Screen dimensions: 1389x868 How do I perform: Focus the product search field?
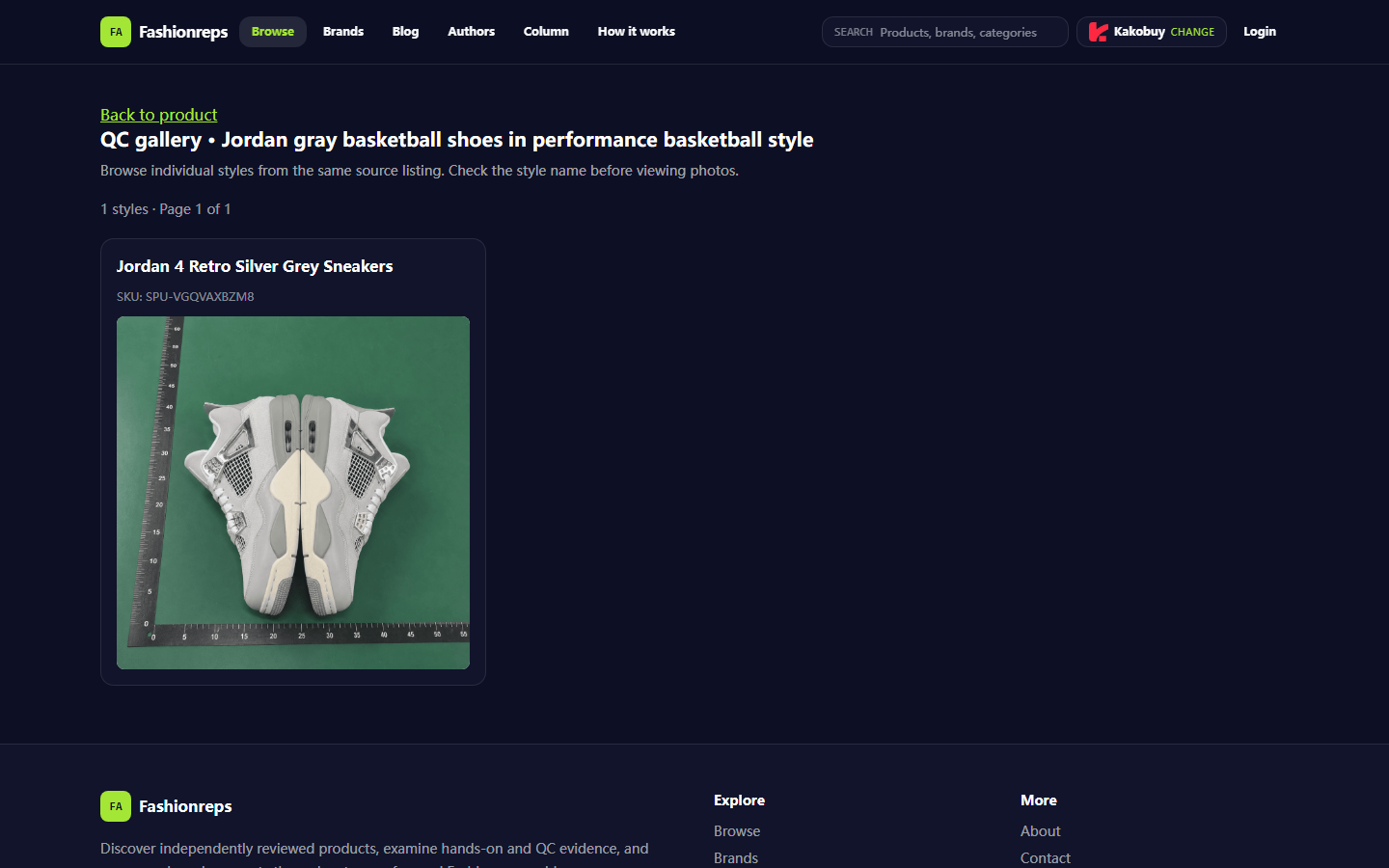click(x=945, y=32)
